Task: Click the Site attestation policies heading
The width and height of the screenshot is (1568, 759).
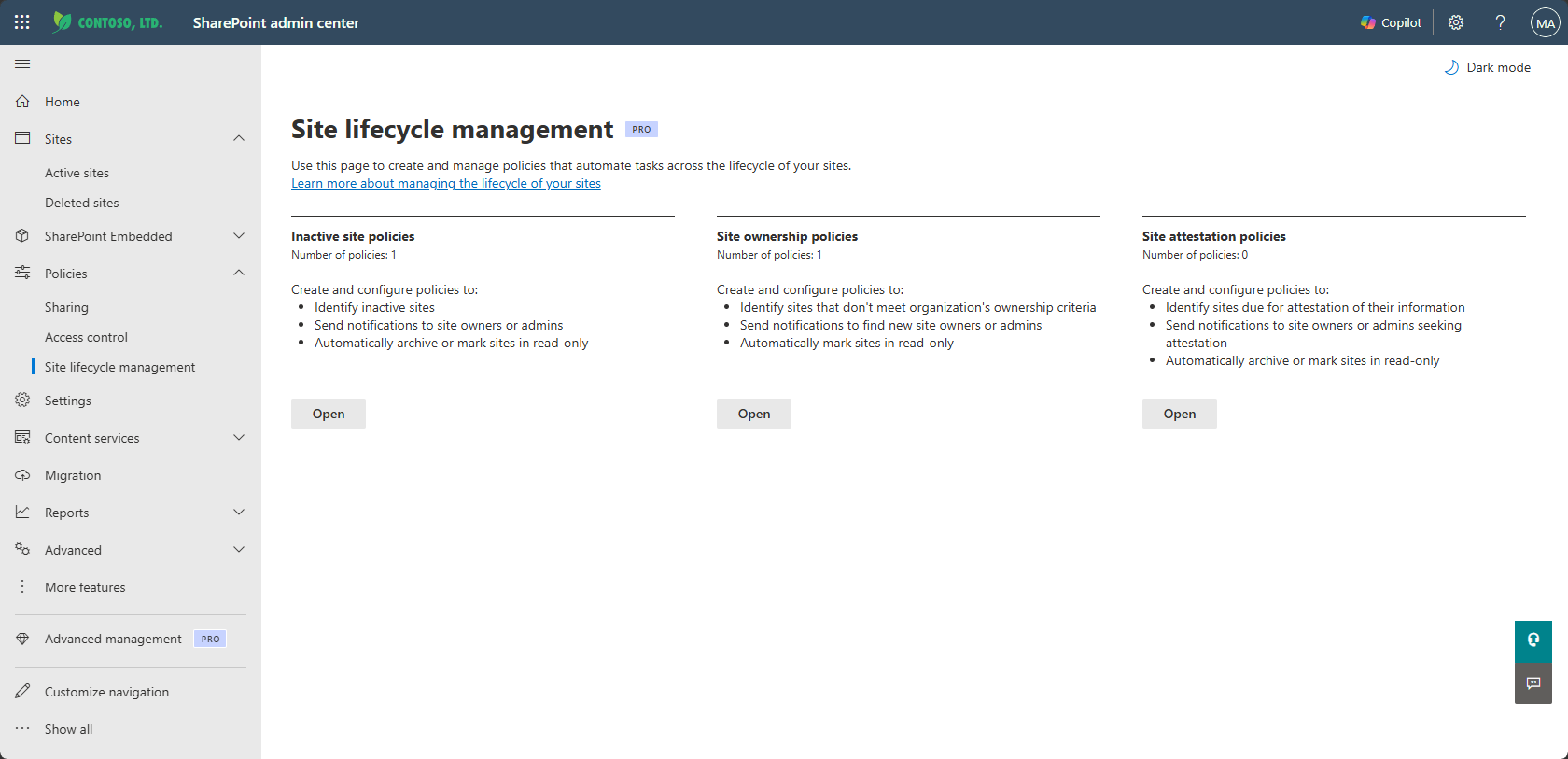Action: pos(1214,236)
